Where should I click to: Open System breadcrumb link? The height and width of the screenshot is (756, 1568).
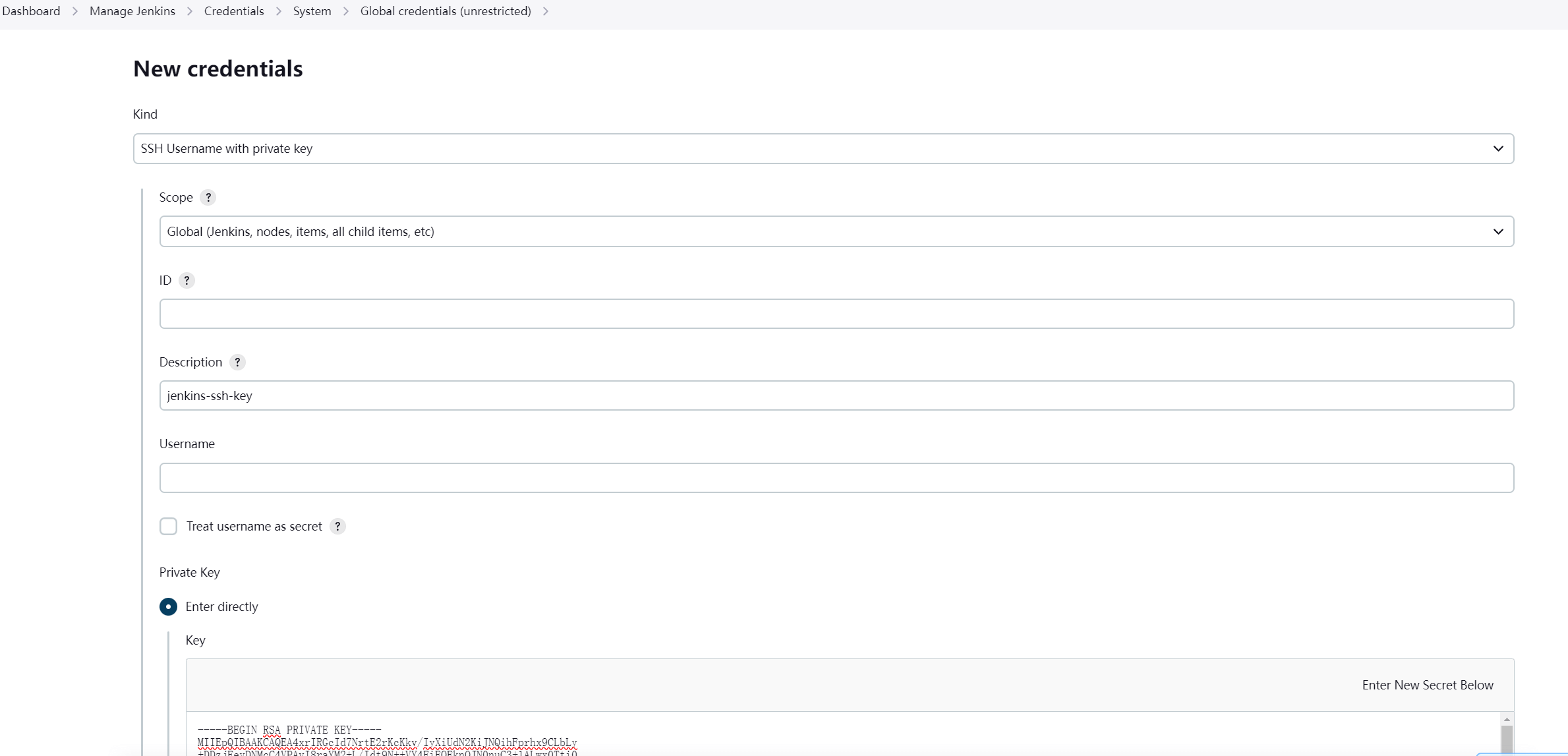click(x=312, y=11)
